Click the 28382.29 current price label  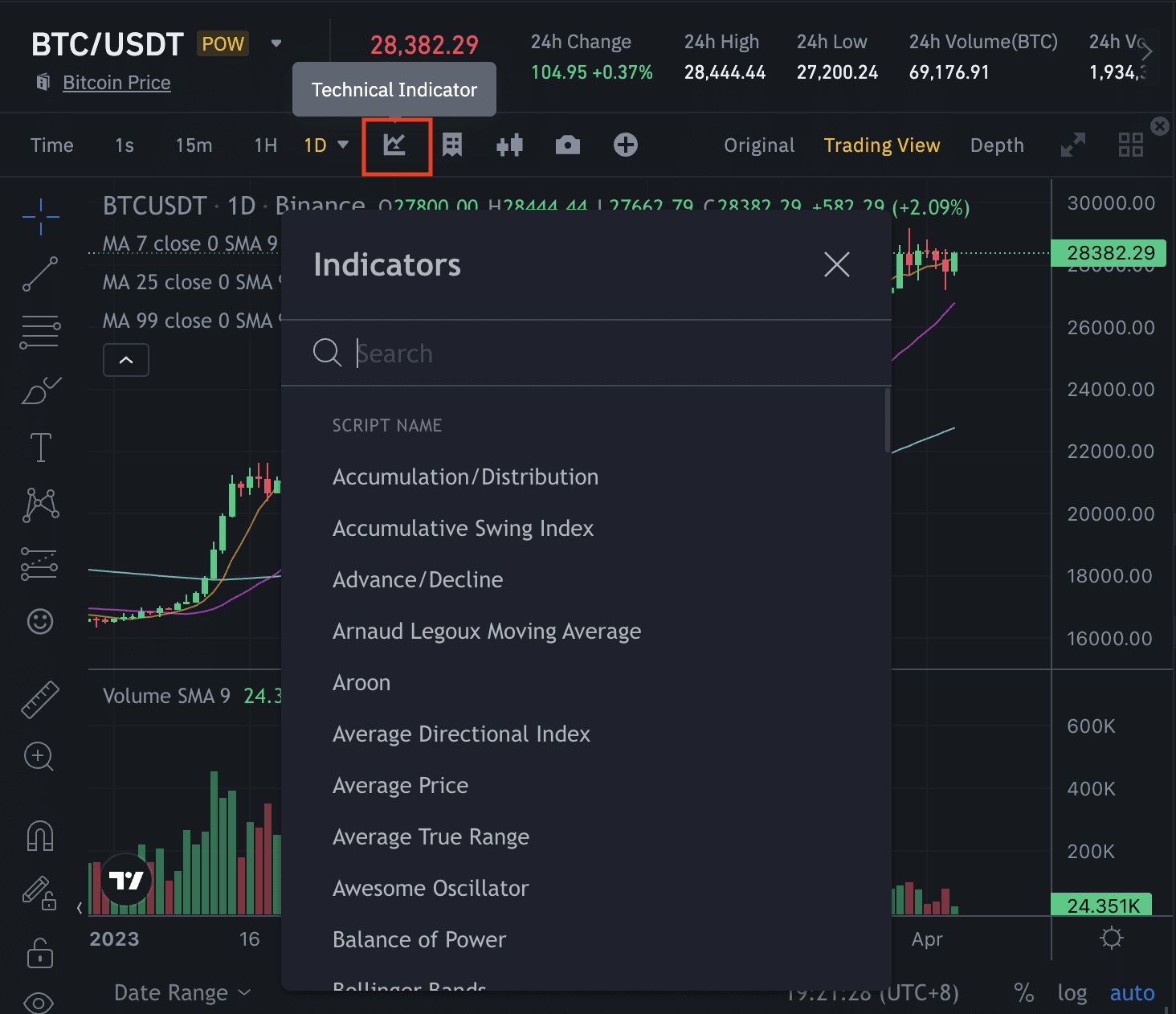(x=1109, y=253)
